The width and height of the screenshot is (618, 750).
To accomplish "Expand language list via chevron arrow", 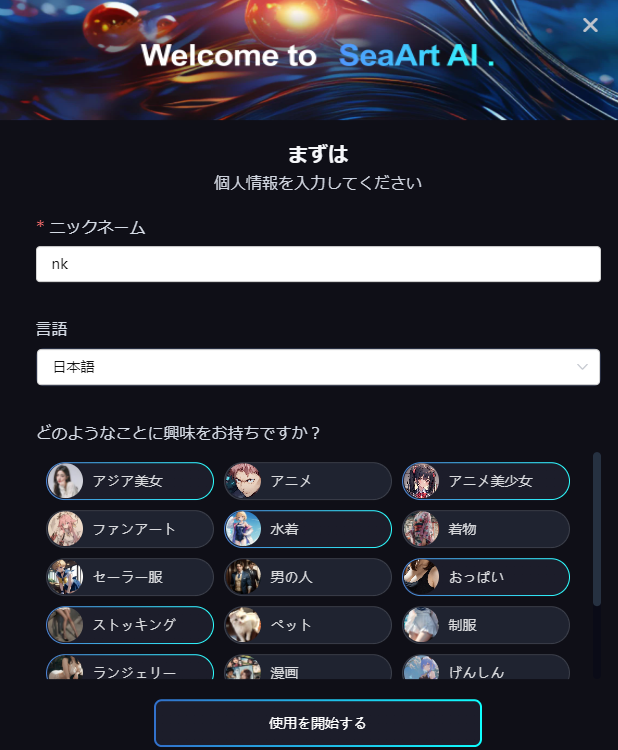I will [582, 367].
